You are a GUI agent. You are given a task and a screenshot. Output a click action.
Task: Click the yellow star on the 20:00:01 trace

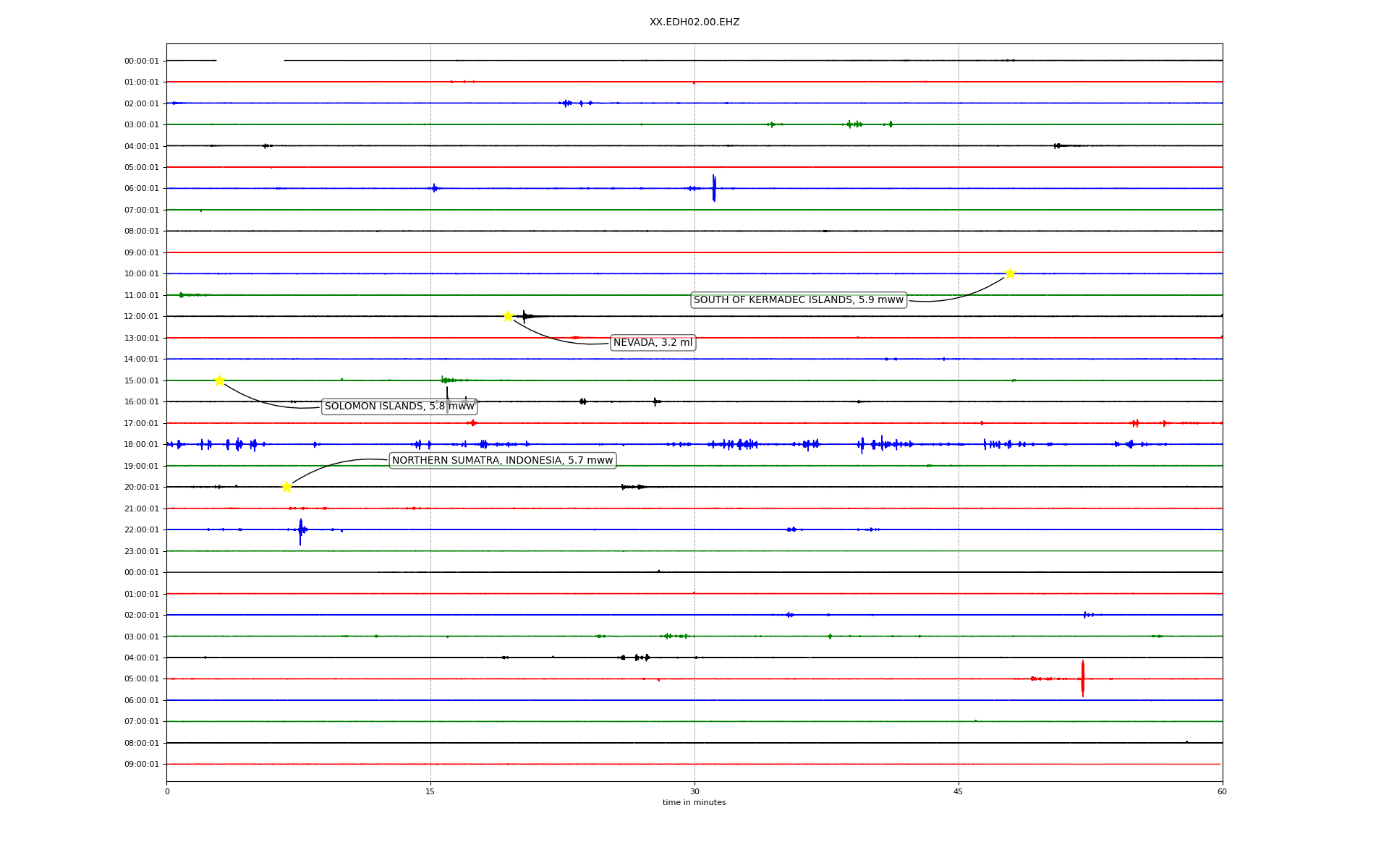coord(286,487)
